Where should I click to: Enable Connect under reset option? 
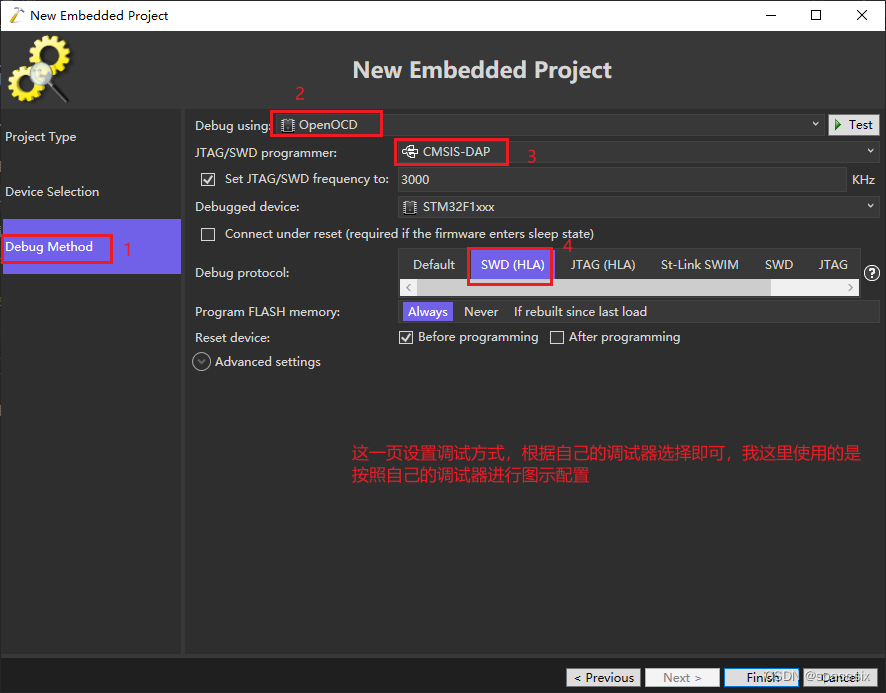207,233
